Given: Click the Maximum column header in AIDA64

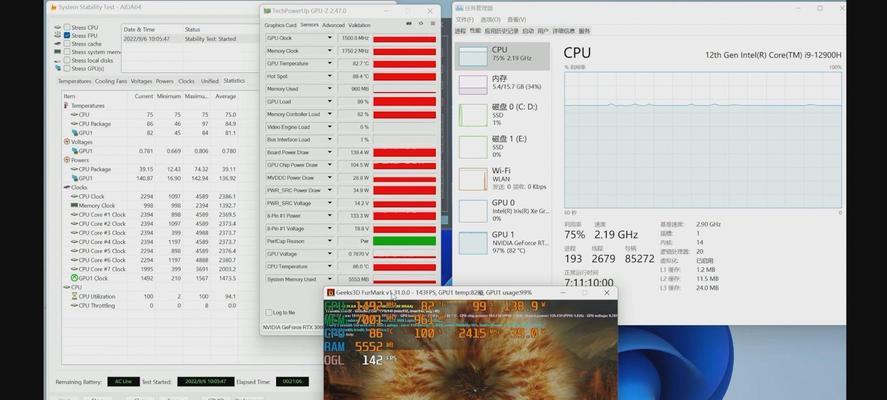Looking at the screenshot, I should click(x=196, y=96).
